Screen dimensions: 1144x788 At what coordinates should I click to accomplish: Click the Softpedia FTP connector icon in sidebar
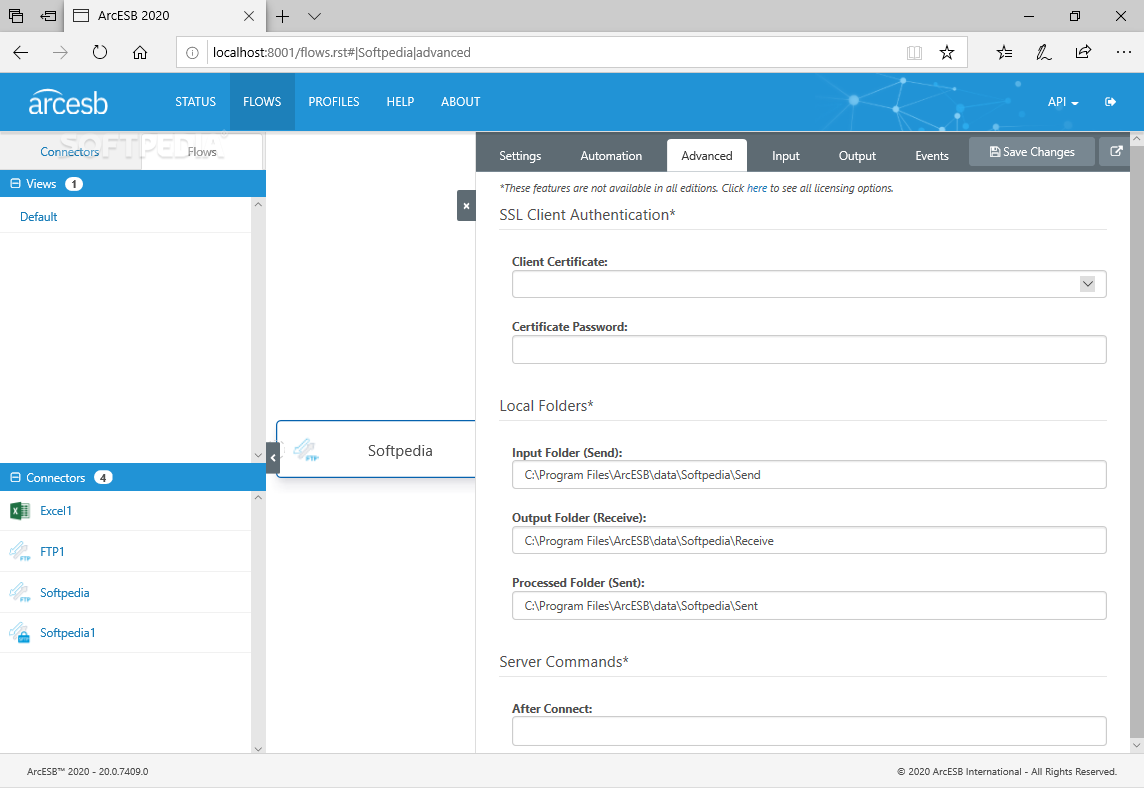coord(20,592)
